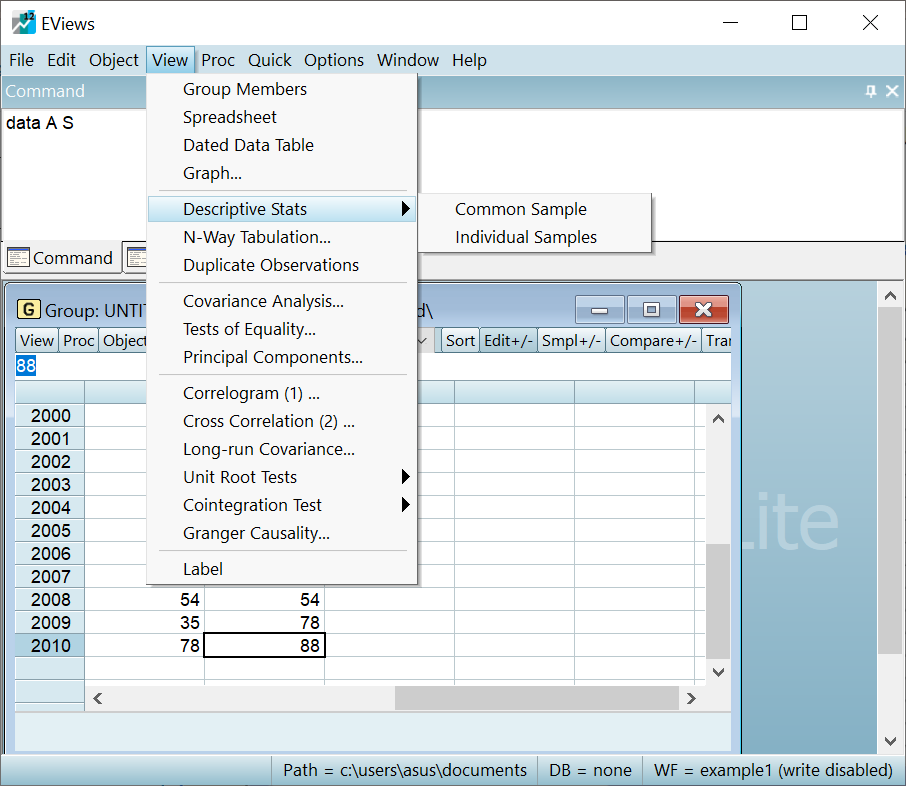The image size is (906, 786).
Task: Click the Sort button in group toolbar
Action: (x=460, y=341)
